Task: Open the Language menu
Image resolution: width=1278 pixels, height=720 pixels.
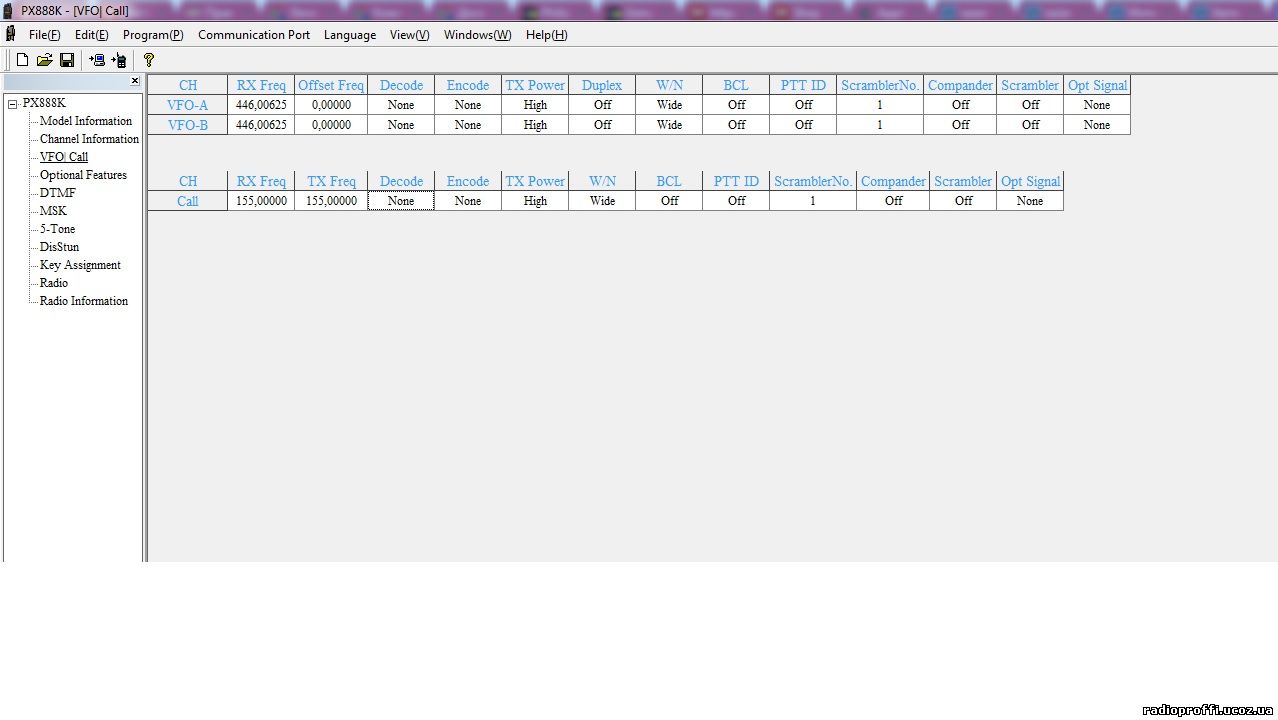Action: pyautogui.click(x=350, y=34)
